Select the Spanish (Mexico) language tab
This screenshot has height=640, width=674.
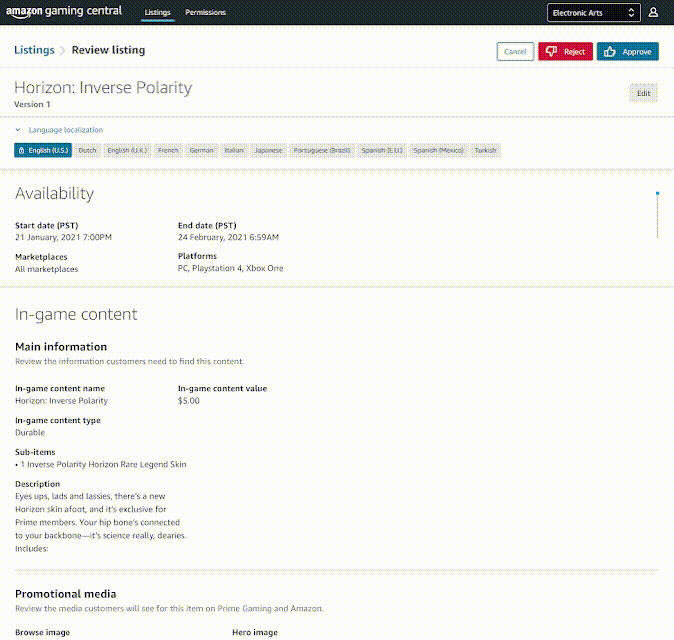438,150
